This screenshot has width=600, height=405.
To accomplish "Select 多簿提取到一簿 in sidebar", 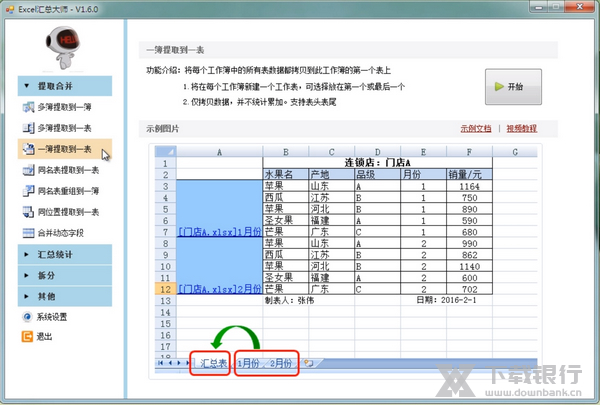I will coord(65,107).
